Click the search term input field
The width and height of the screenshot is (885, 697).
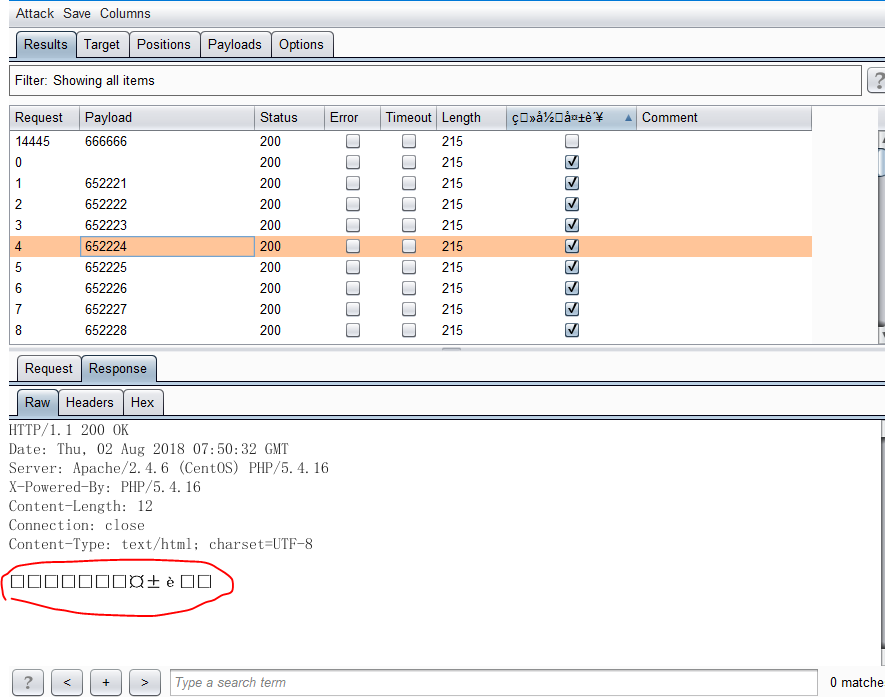tap(493, 682)
